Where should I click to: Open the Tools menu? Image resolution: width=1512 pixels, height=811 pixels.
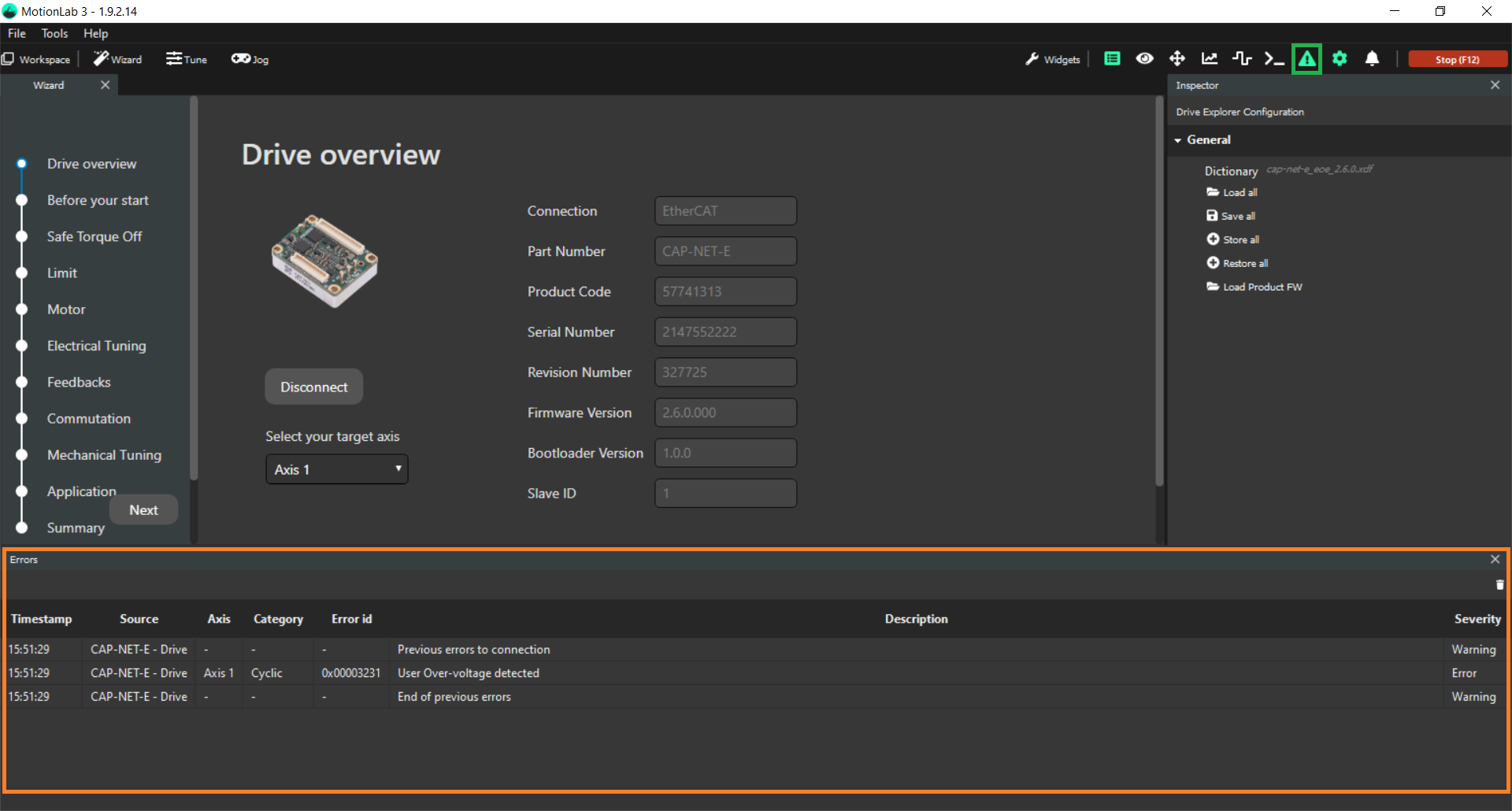[x=54, y=33]
